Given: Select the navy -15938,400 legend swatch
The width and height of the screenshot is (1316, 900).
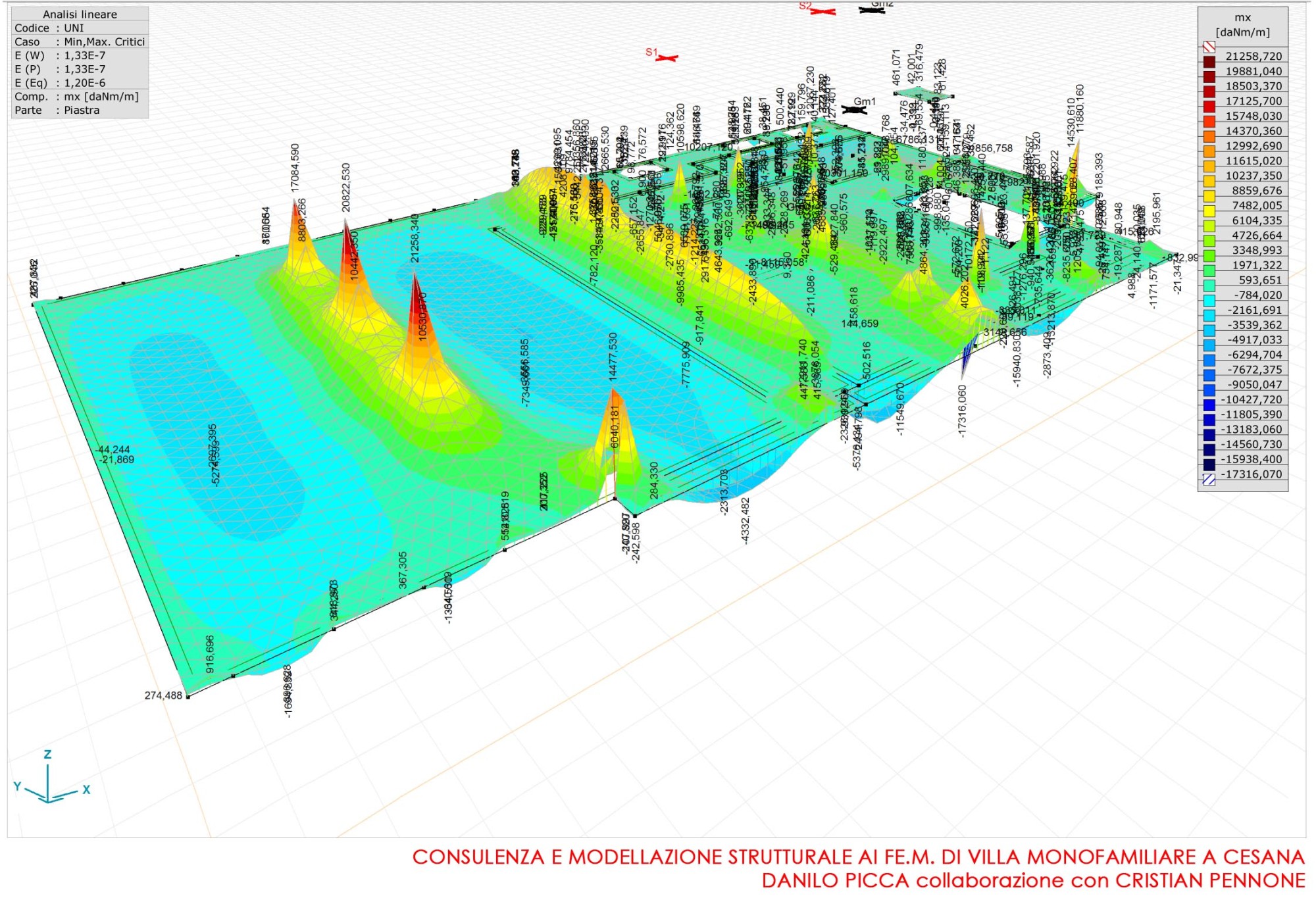Looking at the screenshot, I should (1209, 464).
